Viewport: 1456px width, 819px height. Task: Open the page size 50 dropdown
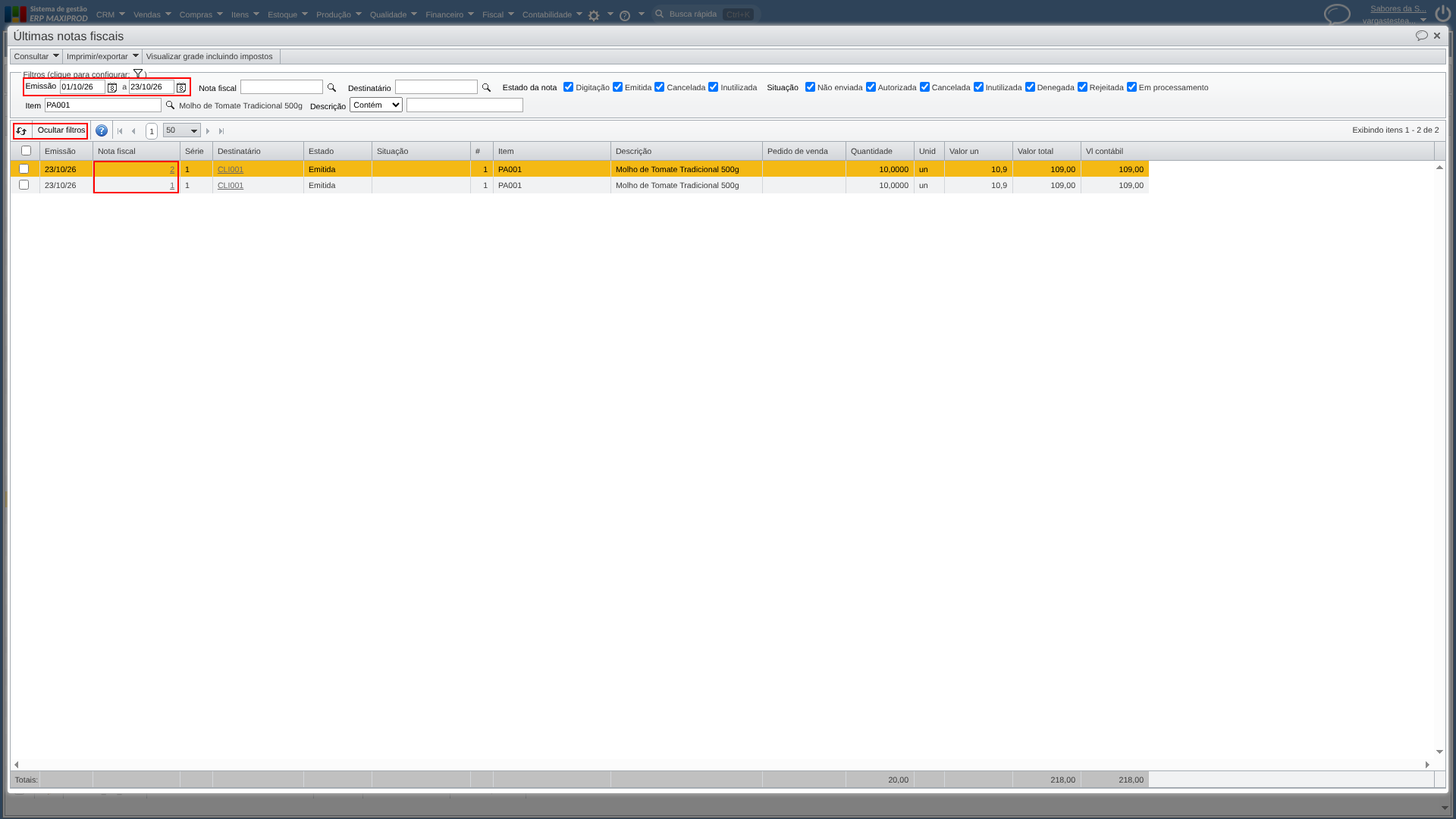[x=182, y=130]
